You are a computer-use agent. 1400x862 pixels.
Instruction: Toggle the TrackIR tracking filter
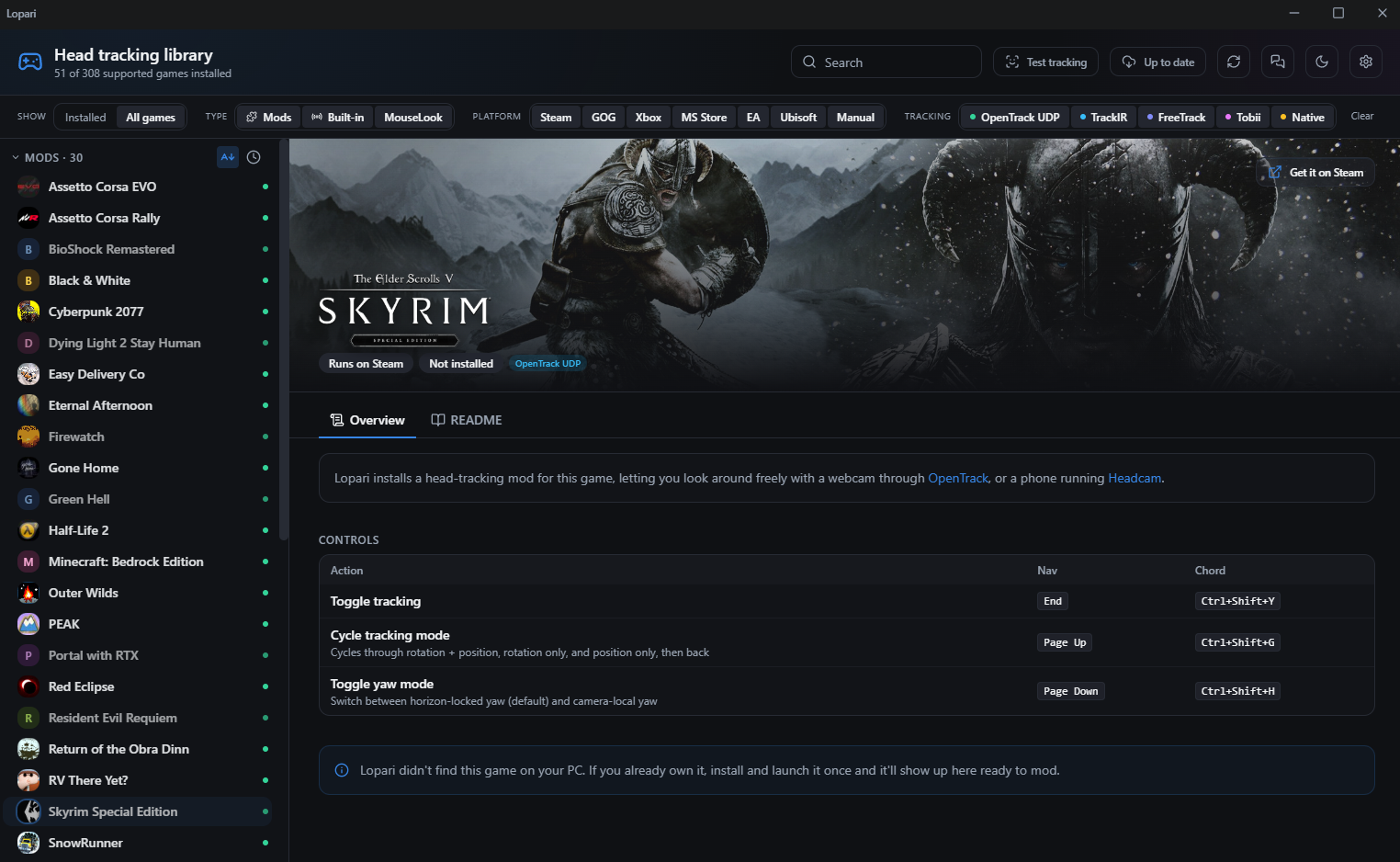click(x=1104, y=118)
